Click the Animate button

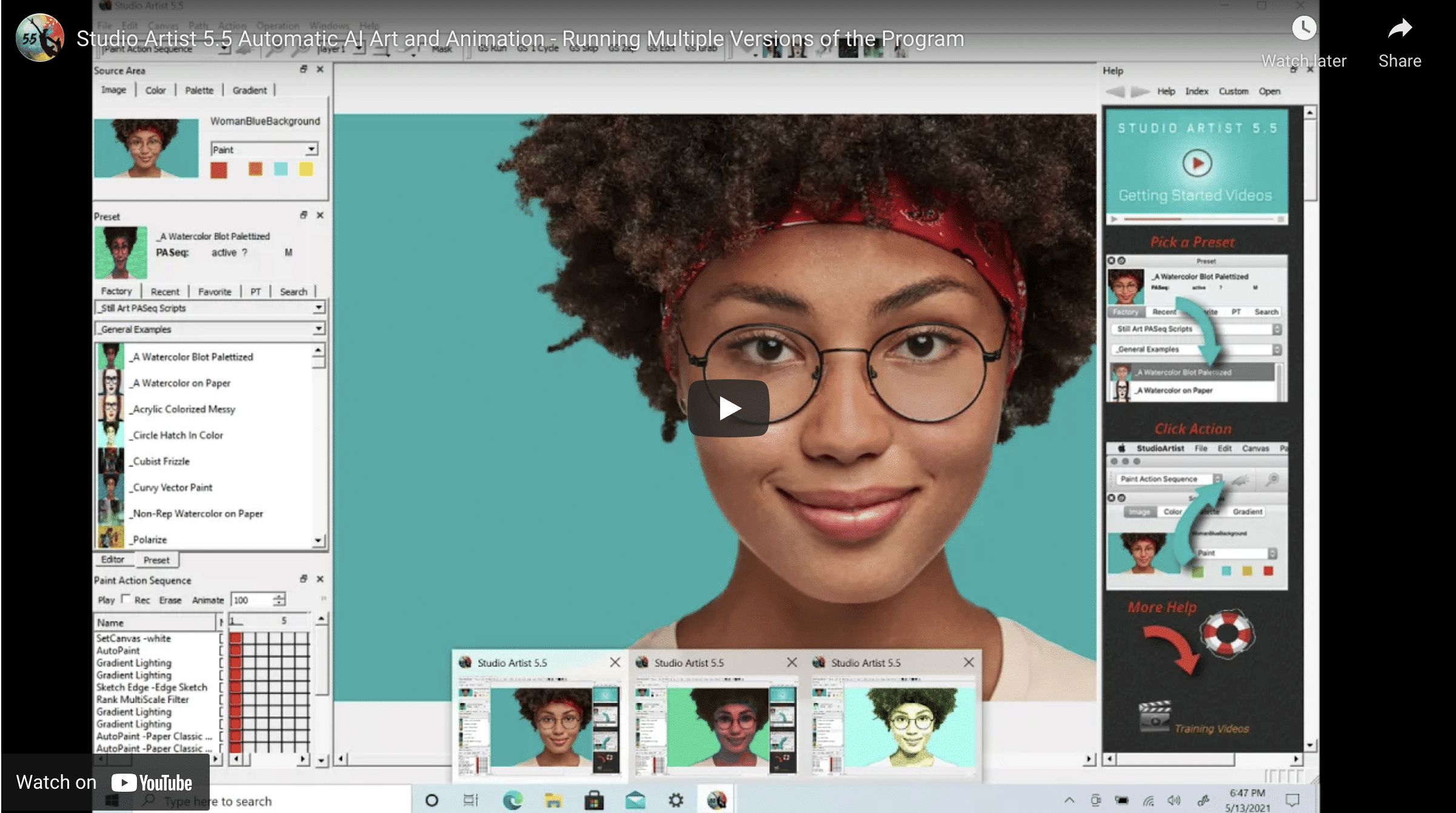(x=208, y=600)
